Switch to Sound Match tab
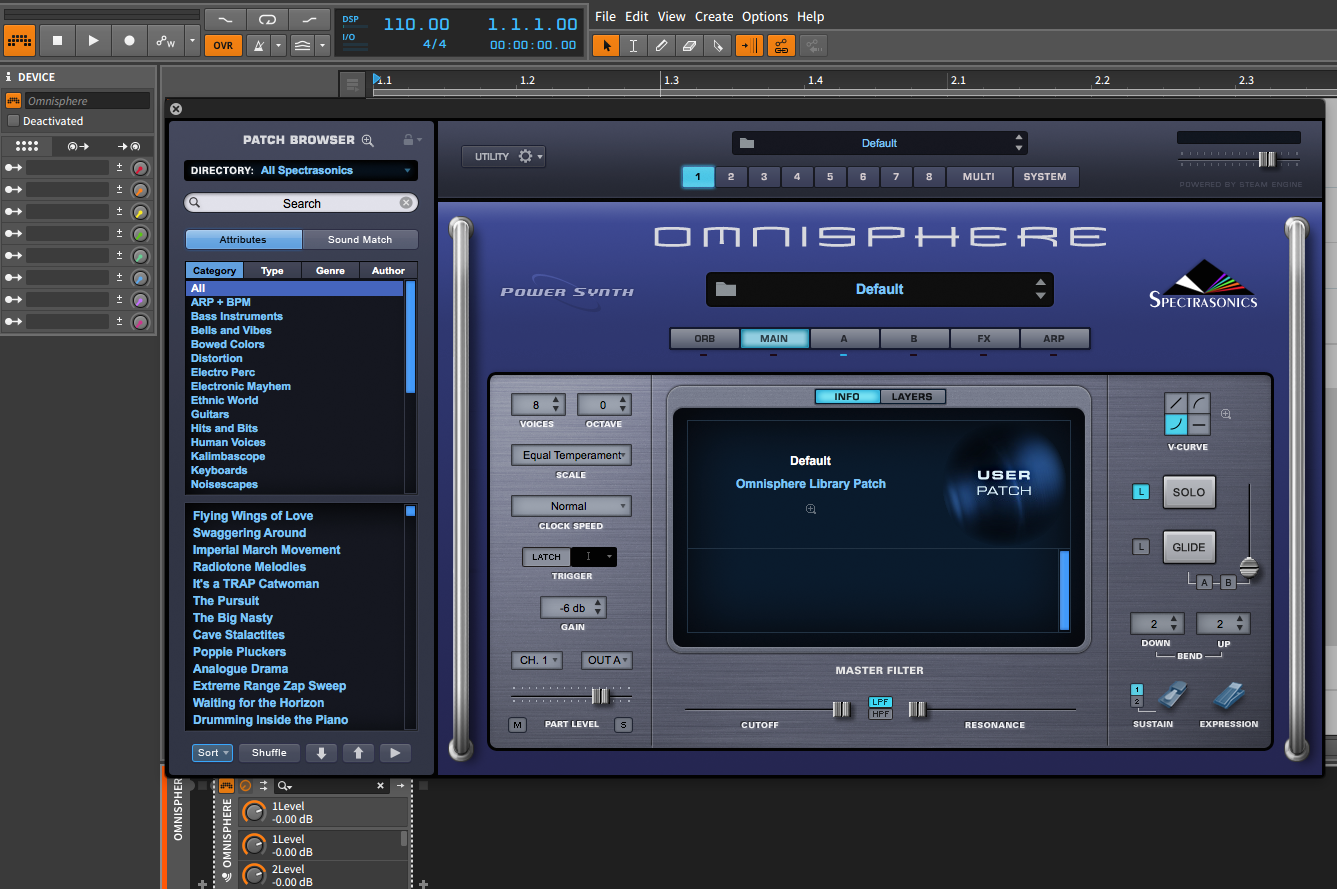1337x889 pixels. 360,240
